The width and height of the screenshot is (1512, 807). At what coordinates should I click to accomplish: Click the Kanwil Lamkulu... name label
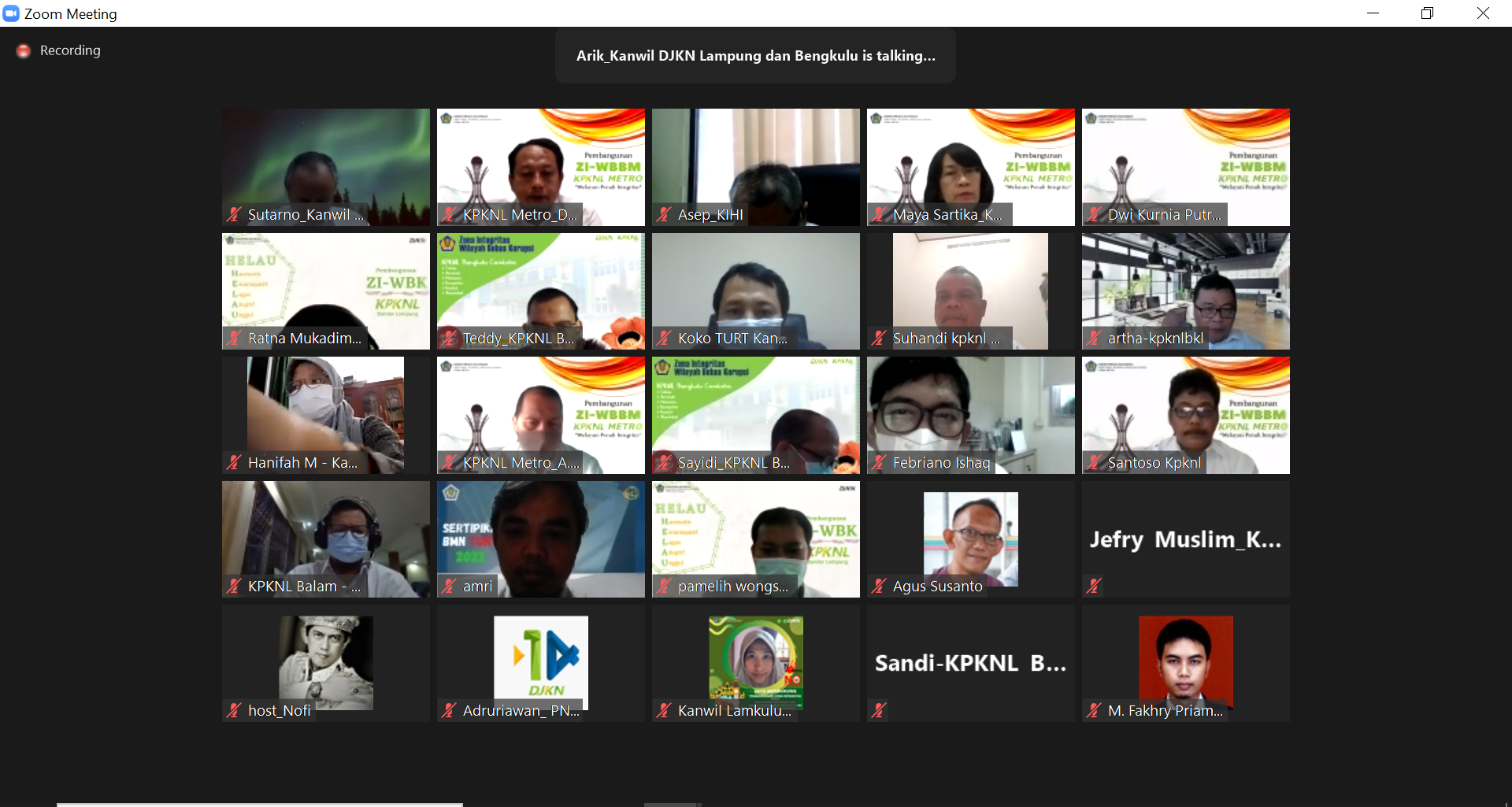pyautogui.click(x=734, y=710)
